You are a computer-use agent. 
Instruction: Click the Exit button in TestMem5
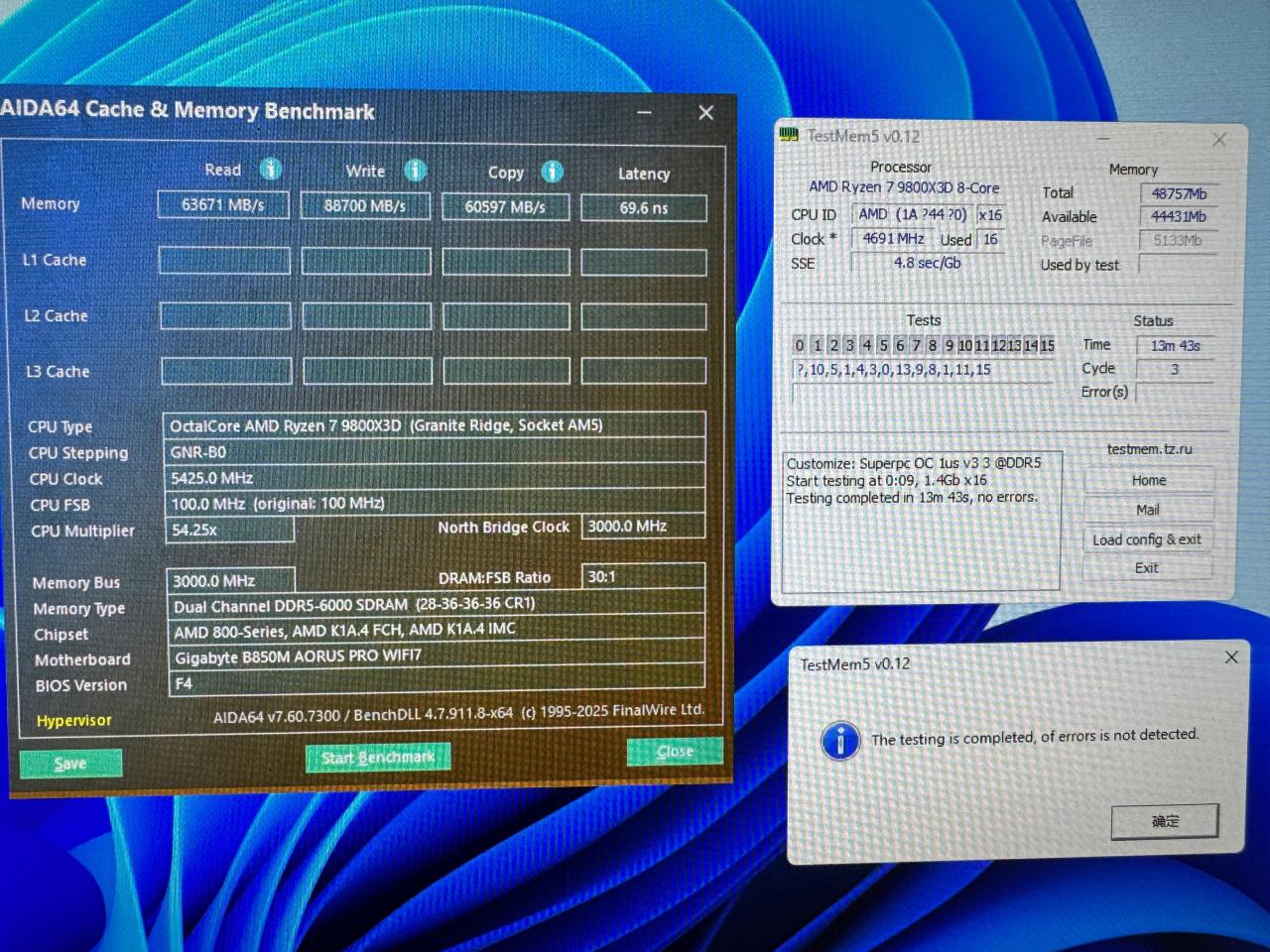(1146, 568)
